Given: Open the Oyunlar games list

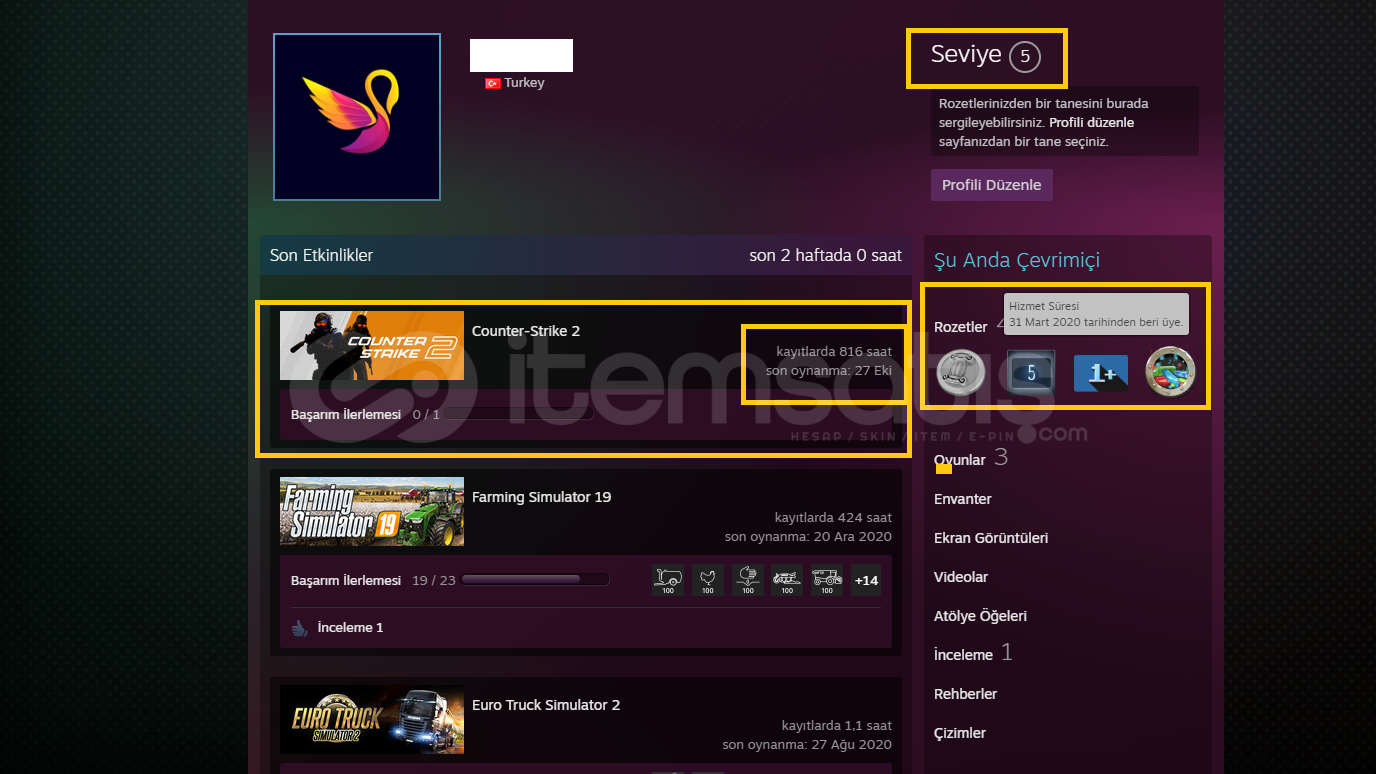Looking at the screenshot, I should point(960,460).
